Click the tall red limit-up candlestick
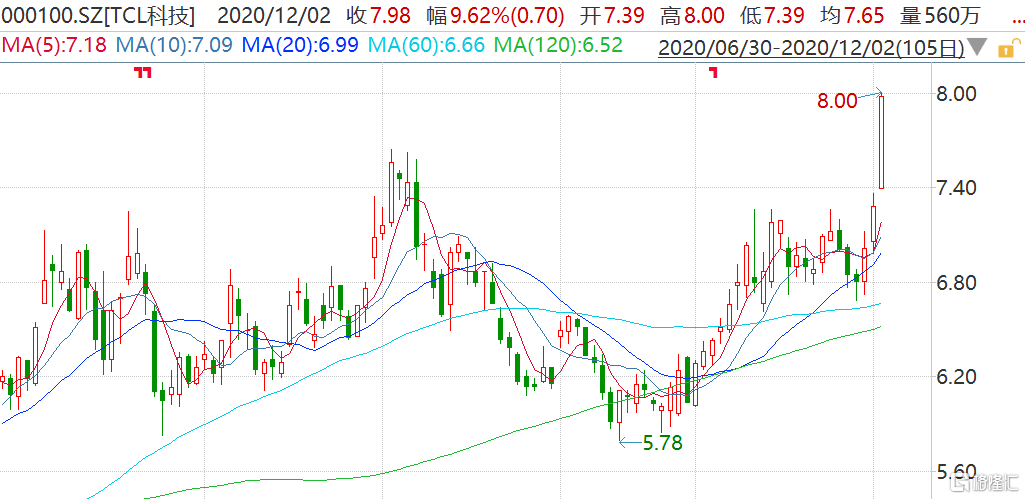The height and width of the screenshot is (499, 1025). [881, 141]
